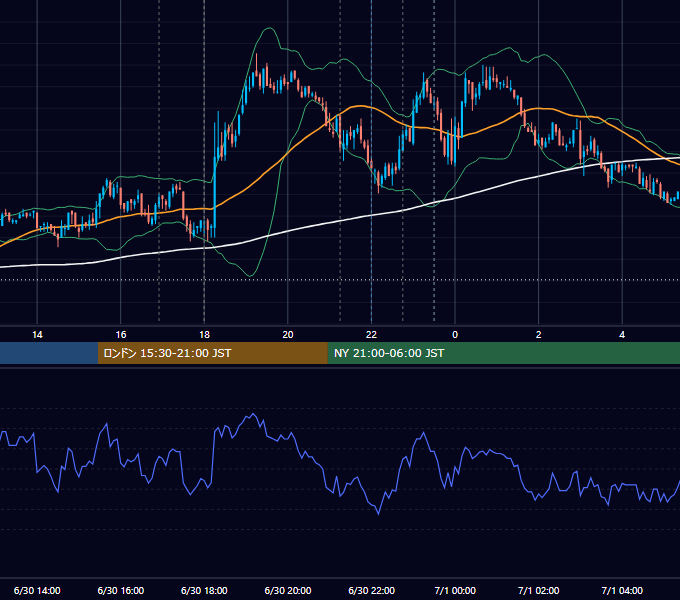The height and width of the screenshot is (600, 680).
Task: Click the upper axis hour label 4
Action: click(x=622, y=335)
